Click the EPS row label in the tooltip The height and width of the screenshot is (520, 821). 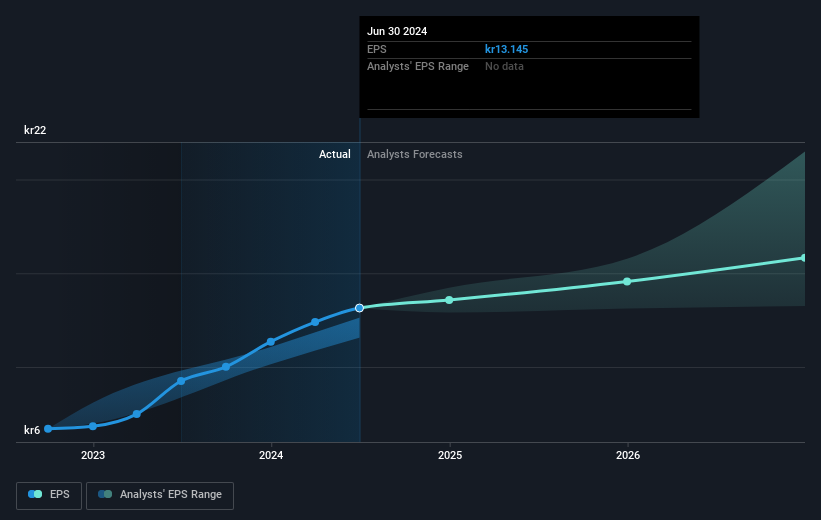point(377,49)
